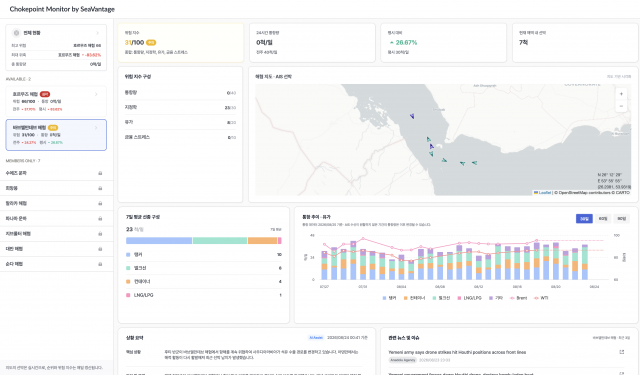This screenshot has width=640, height=375.
Task: Click the purple vessel marker inside the strait cluster
Action: pos(431,146)
